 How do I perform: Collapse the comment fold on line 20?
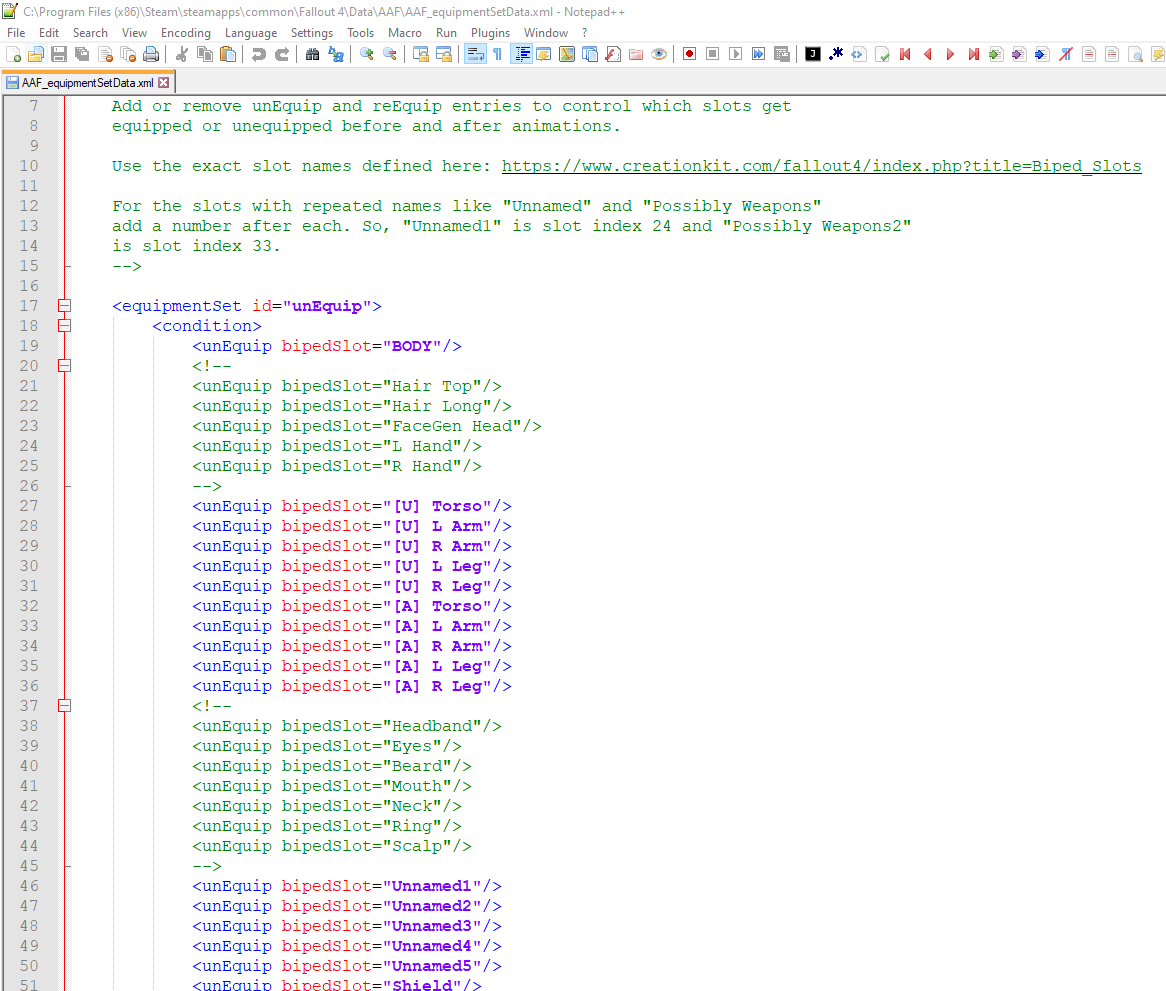pos(65,366)
